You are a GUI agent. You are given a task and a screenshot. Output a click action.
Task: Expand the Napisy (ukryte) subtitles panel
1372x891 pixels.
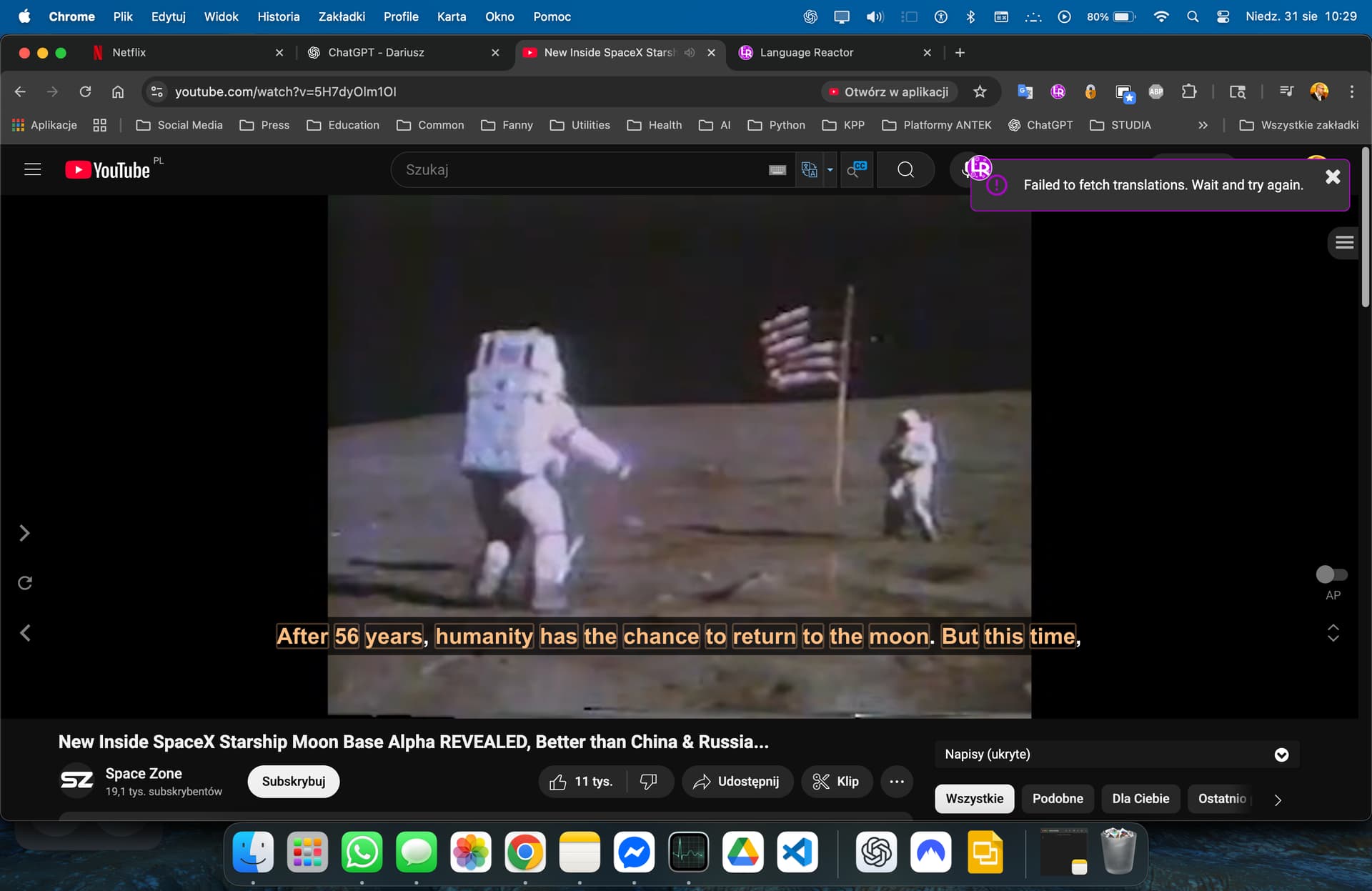[1281, 755]
